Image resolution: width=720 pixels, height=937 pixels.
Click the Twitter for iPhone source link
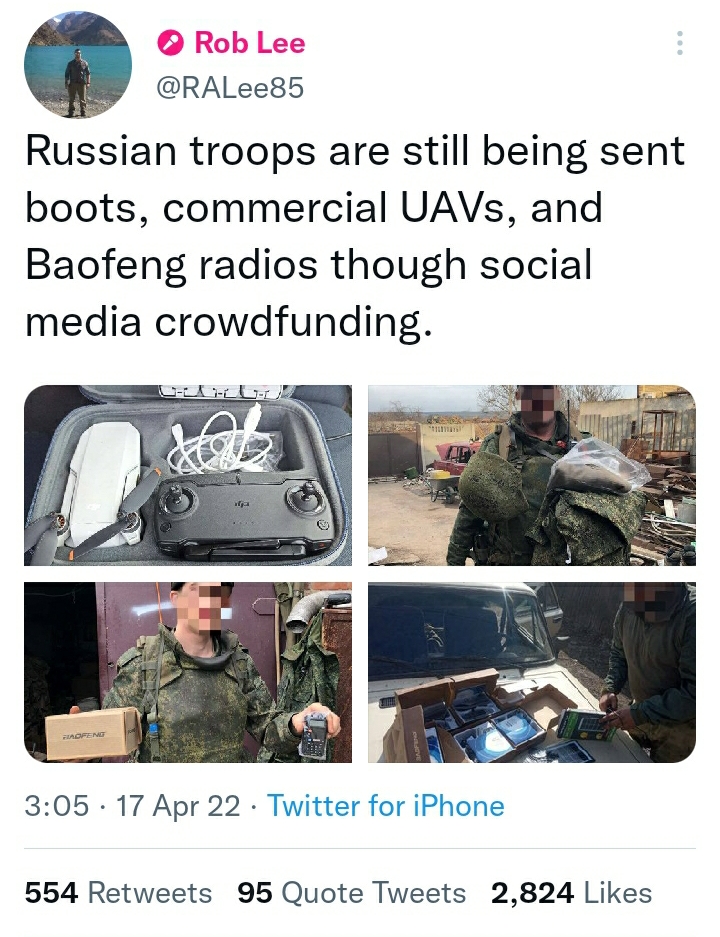pos(386,806)
